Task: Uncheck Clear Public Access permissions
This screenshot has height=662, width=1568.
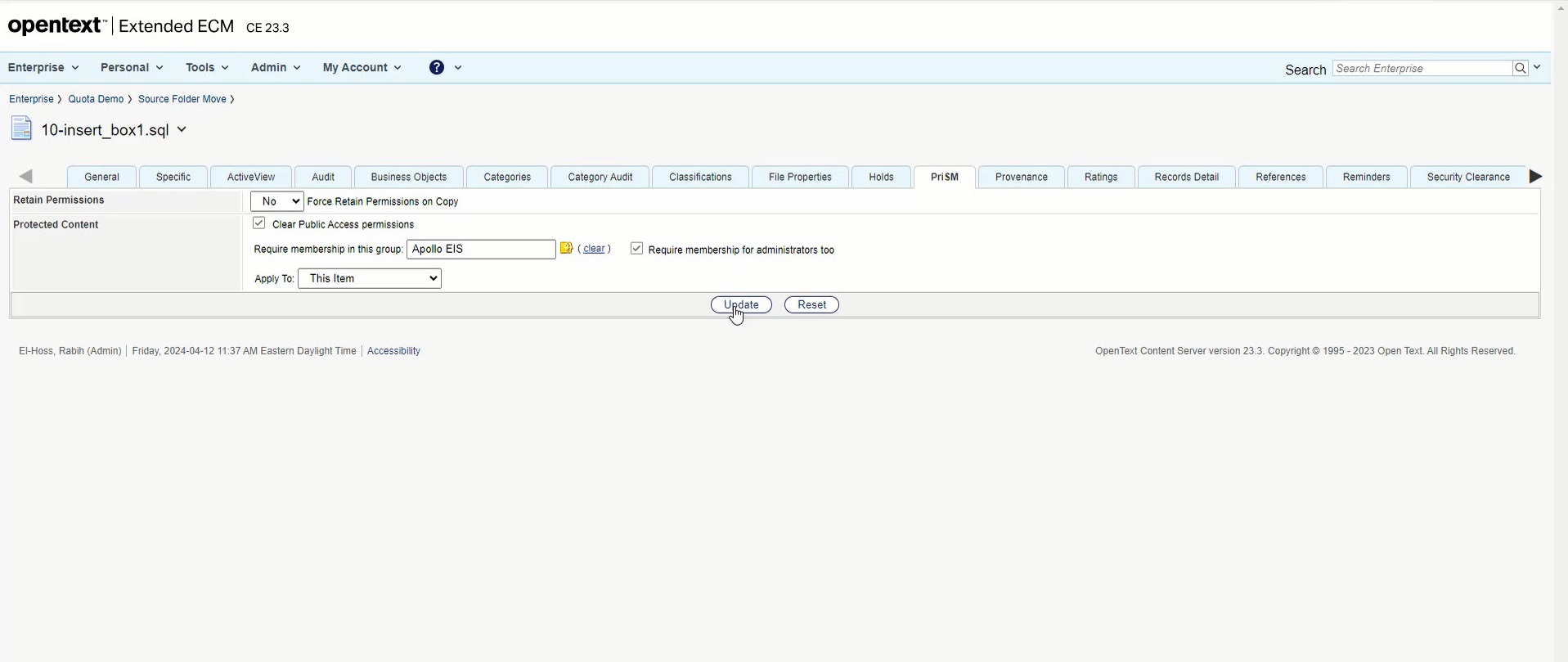Action: tap(259, 223)
